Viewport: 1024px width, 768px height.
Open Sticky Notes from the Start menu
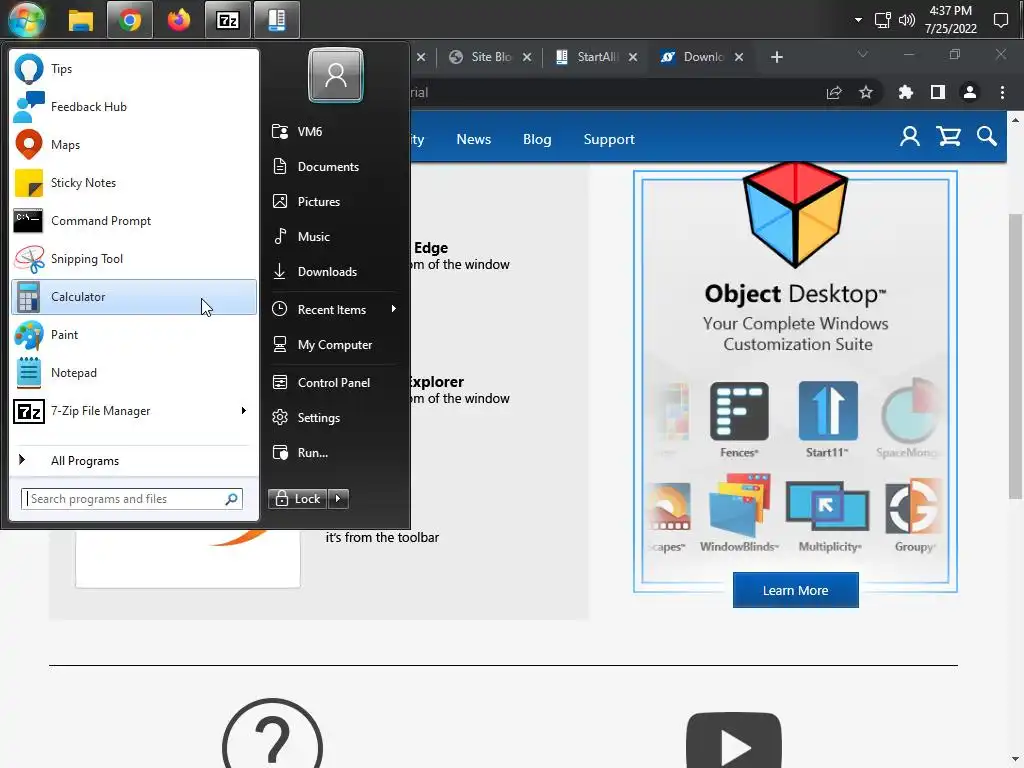[134, 183]
